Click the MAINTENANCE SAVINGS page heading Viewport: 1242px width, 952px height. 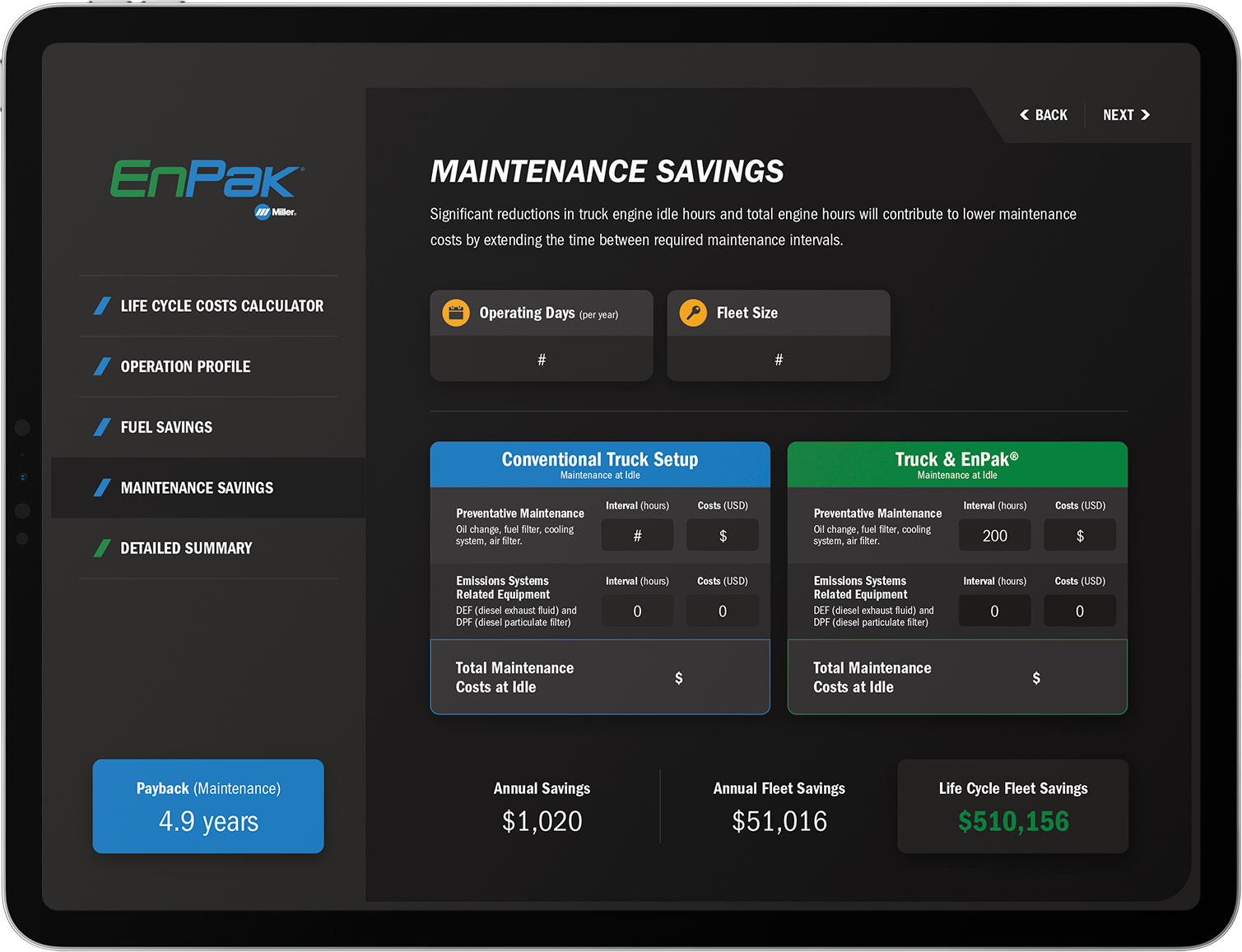(607, 171)
